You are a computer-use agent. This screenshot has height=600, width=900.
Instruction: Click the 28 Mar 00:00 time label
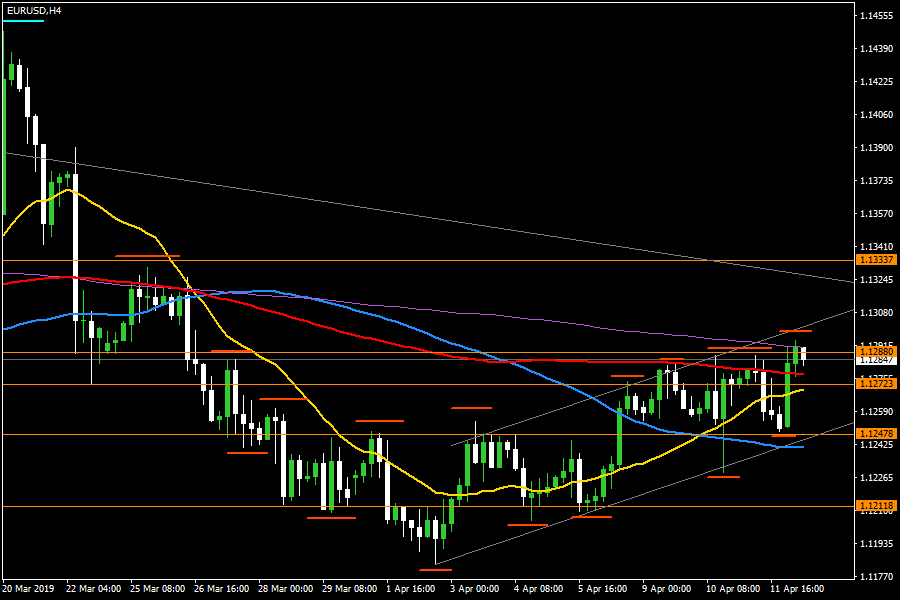pyautogui.click(x=285, y=589)
